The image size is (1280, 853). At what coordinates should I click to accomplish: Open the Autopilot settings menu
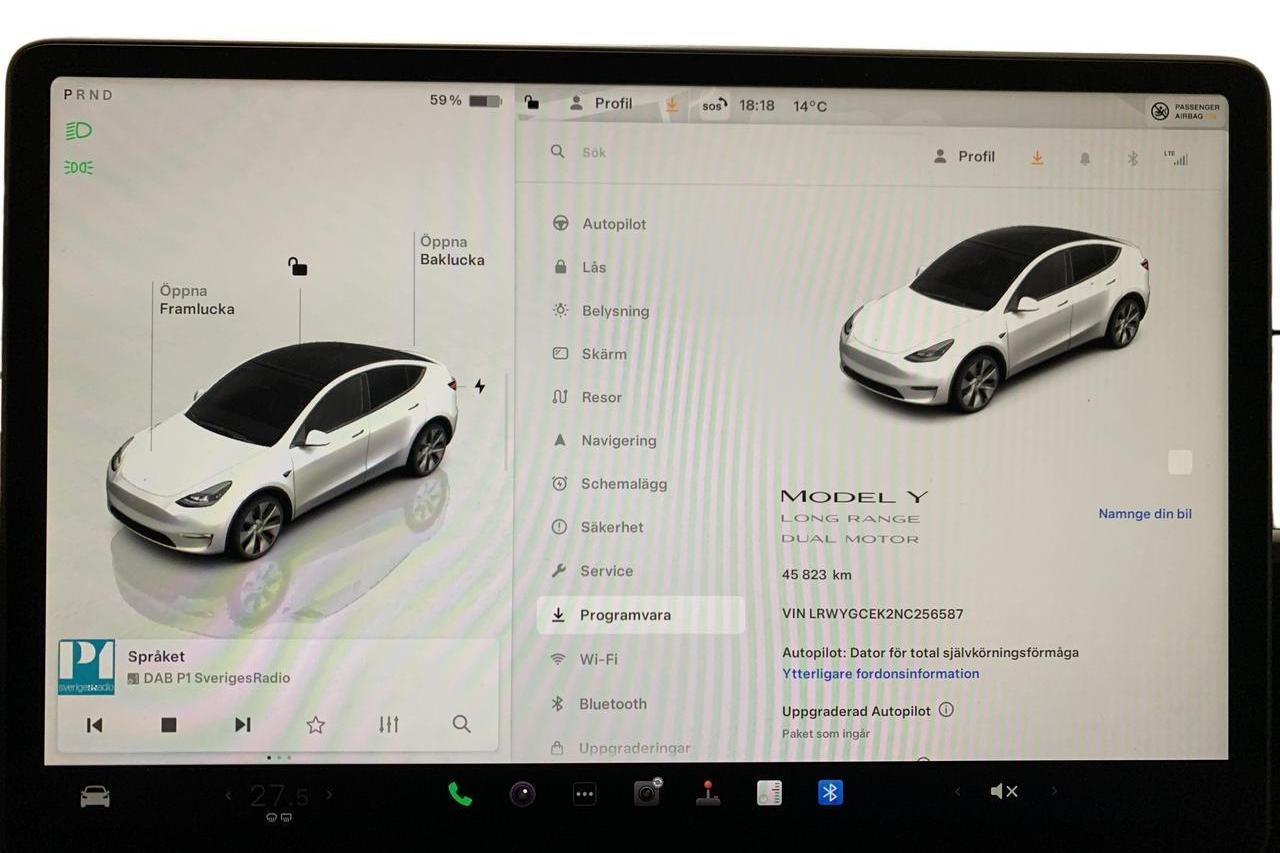coord(600,224)
